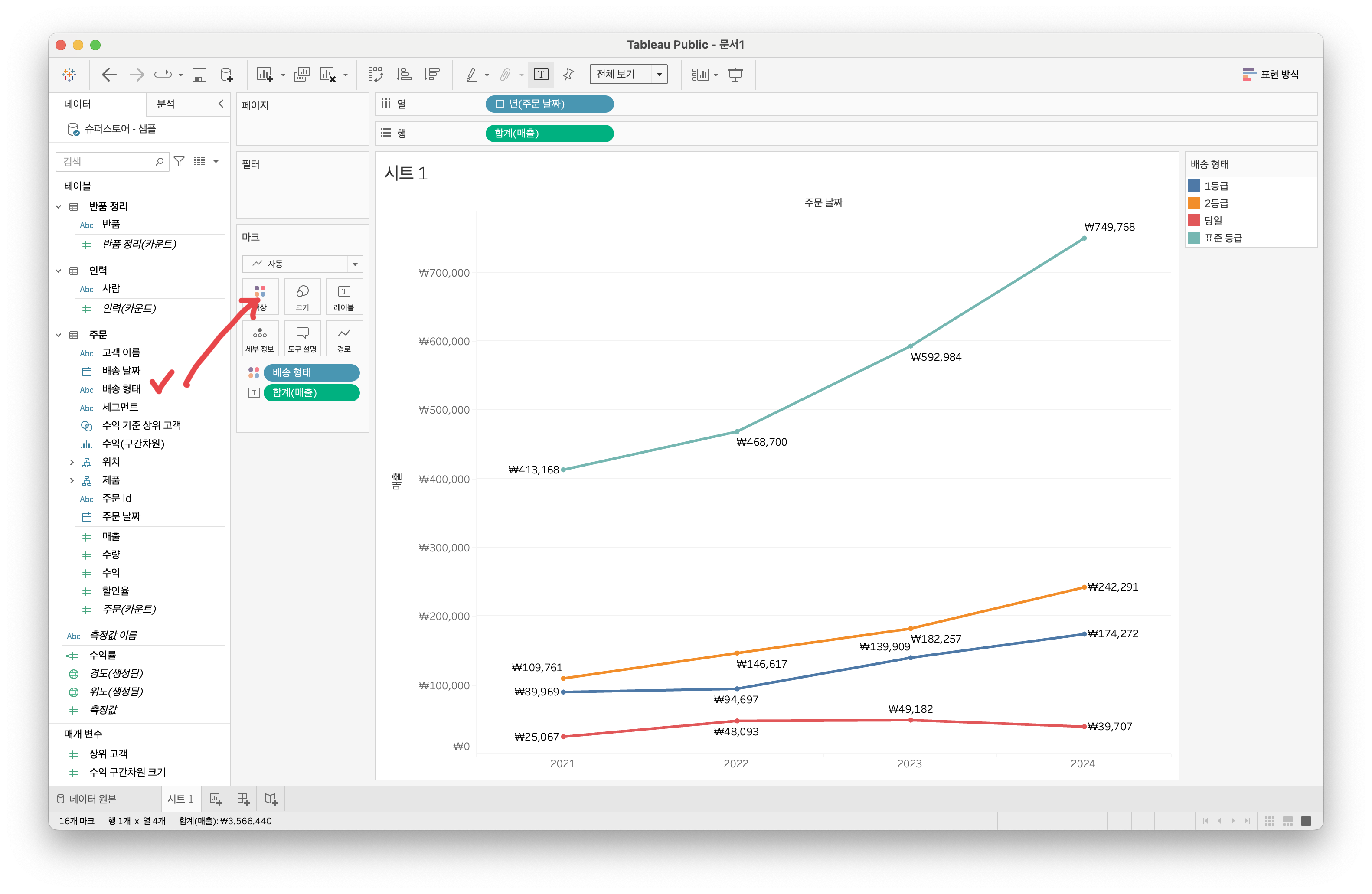Click the Add new data source icon
1372x894 pixels.
(226, 75)
